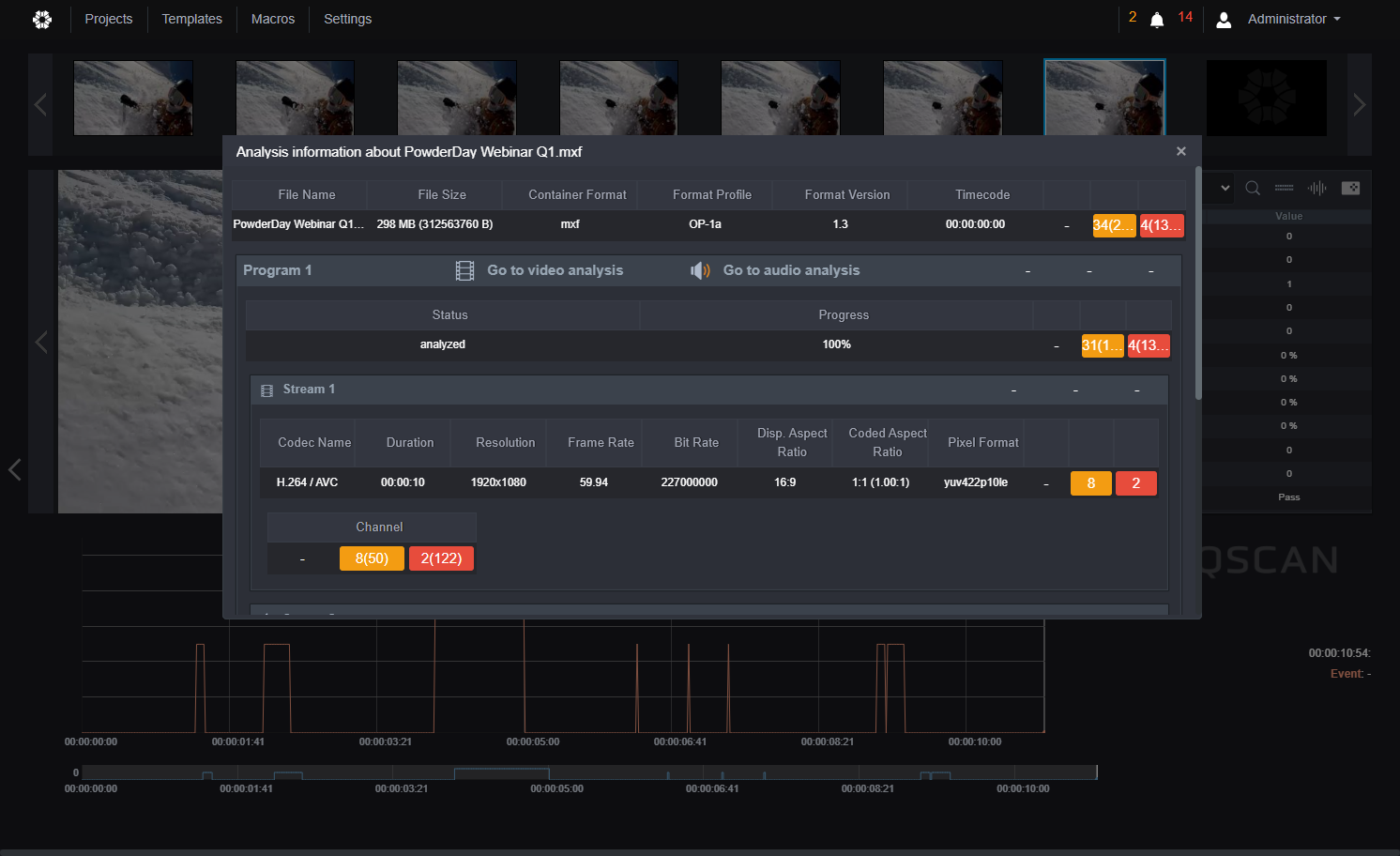
Task: Click the left arrow beside video preview
Action: click(x=41, y=342)
